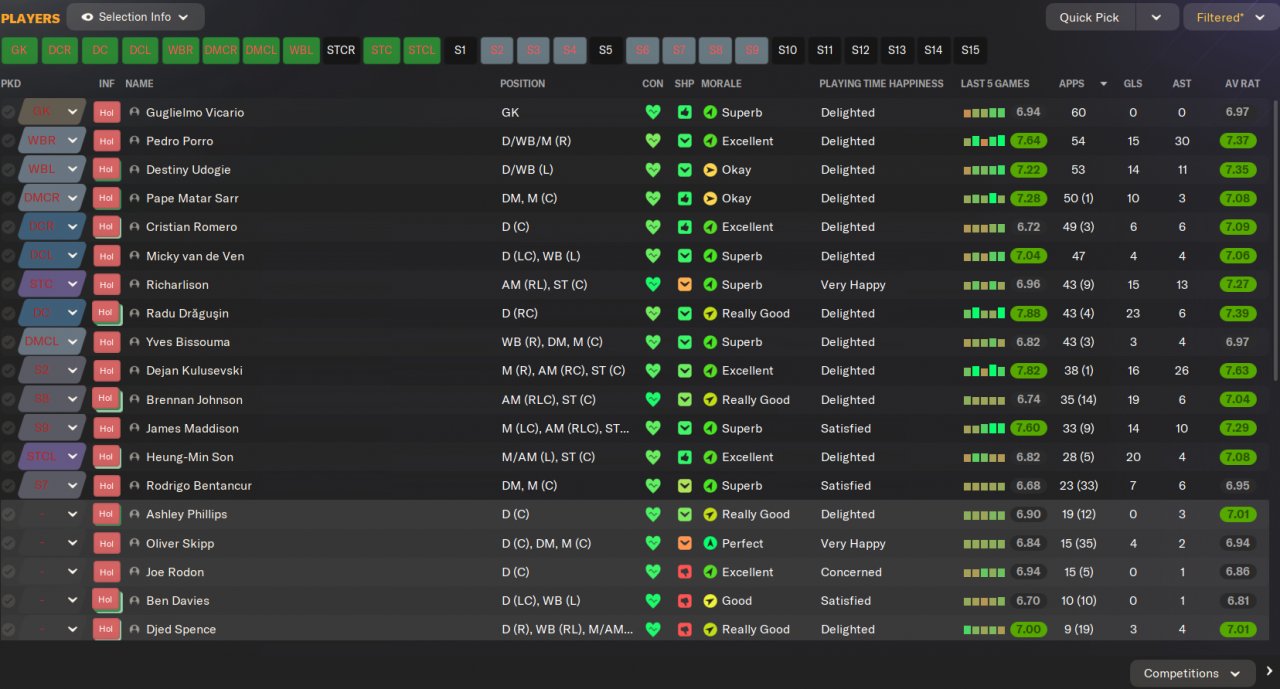
Task: Click the Quick Pick button
Action: 1090,17
